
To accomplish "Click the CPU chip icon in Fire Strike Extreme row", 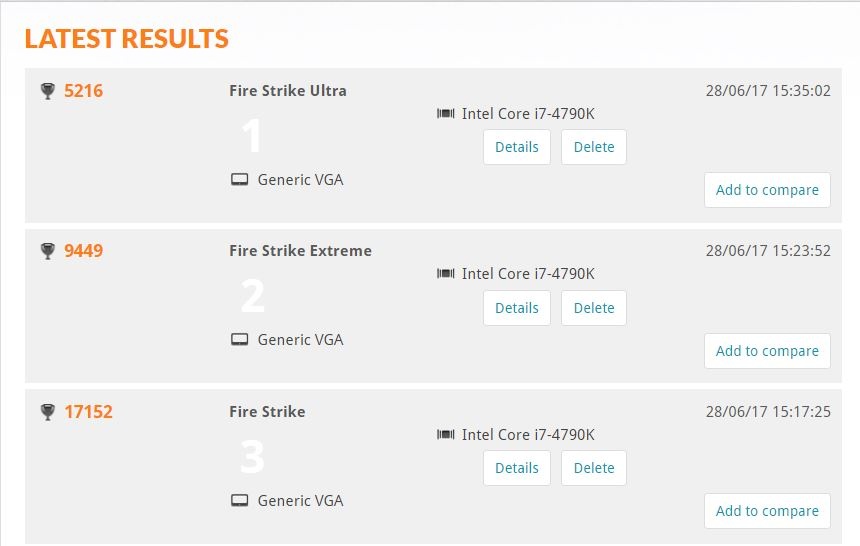I will [x=446, y=274].
